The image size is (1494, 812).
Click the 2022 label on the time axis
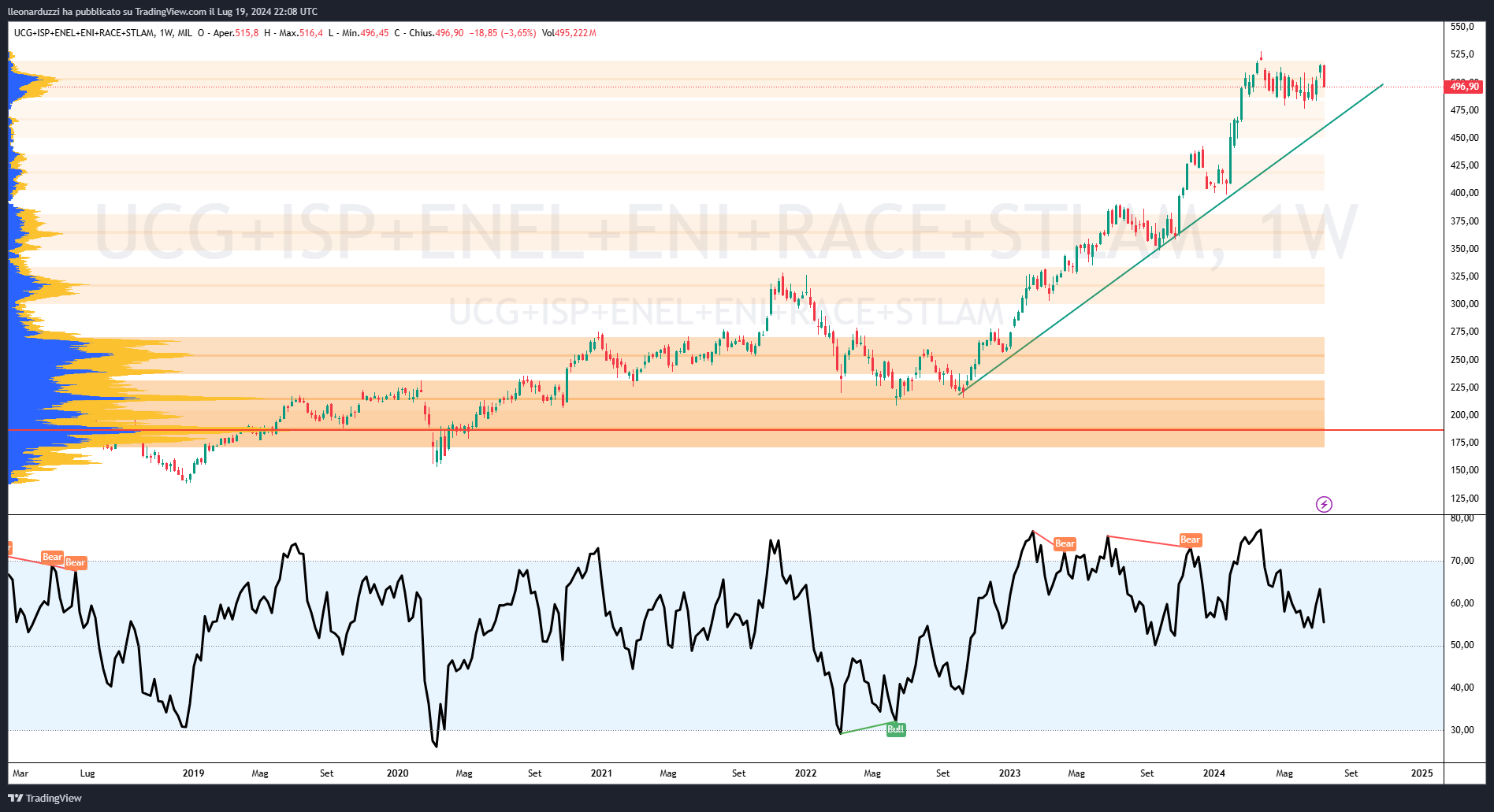tap(805, 773)
